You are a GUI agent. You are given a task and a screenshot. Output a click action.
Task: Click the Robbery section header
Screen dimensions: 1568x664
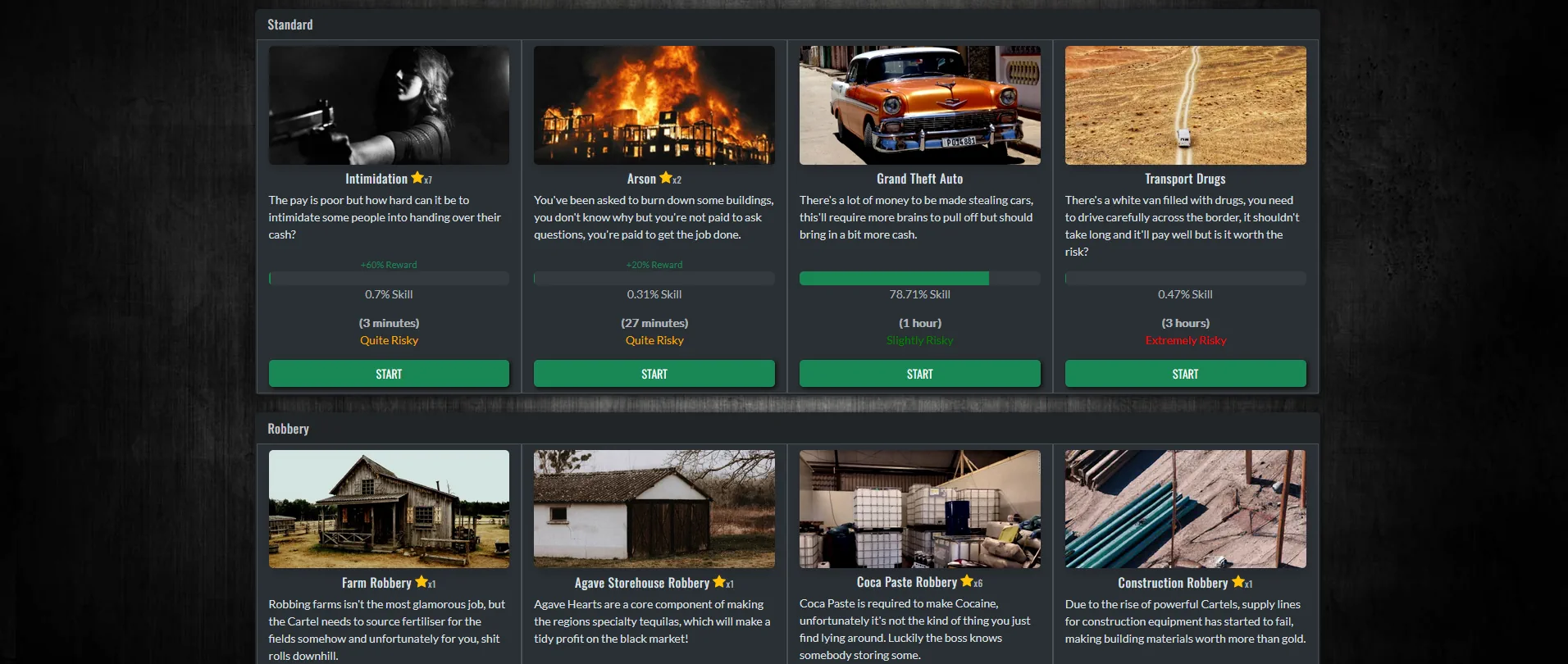pos(289,429)
